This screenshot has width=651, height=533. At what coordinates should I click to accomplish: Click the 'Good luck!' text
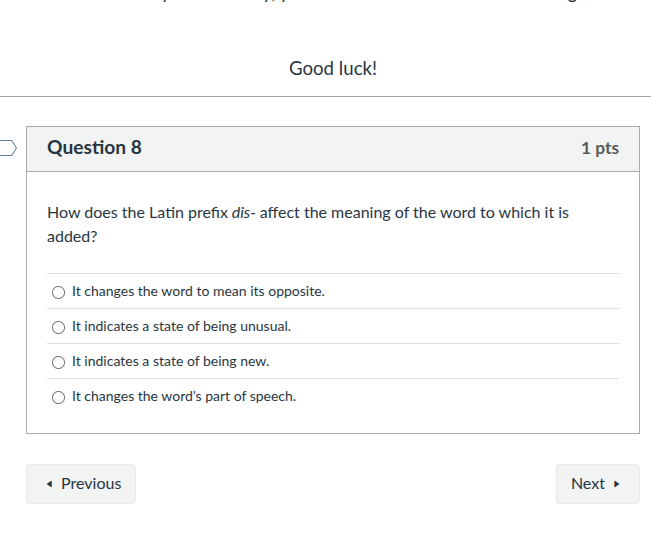333,69
